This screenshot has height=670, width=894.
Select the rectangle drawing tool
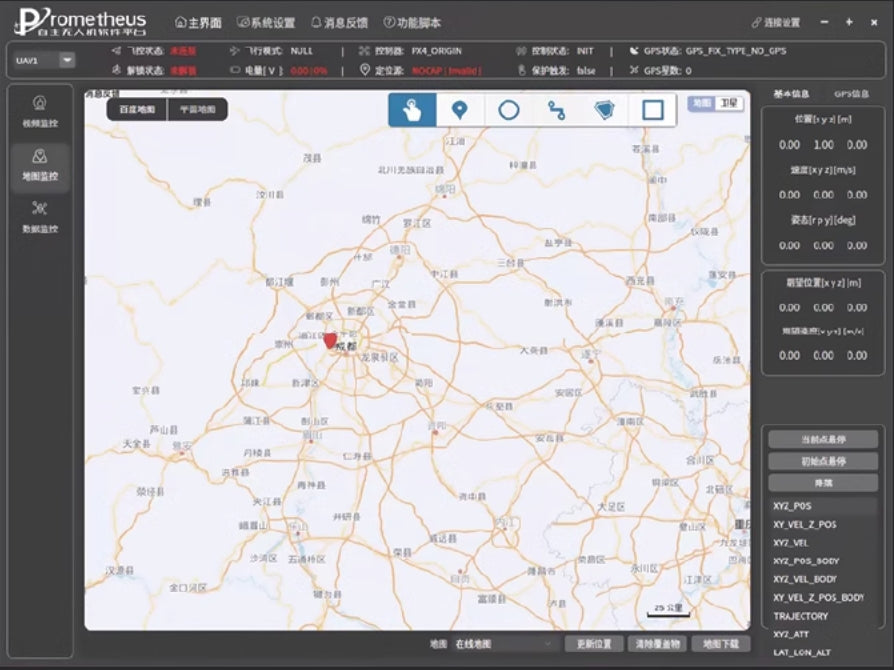pos(652,109)
